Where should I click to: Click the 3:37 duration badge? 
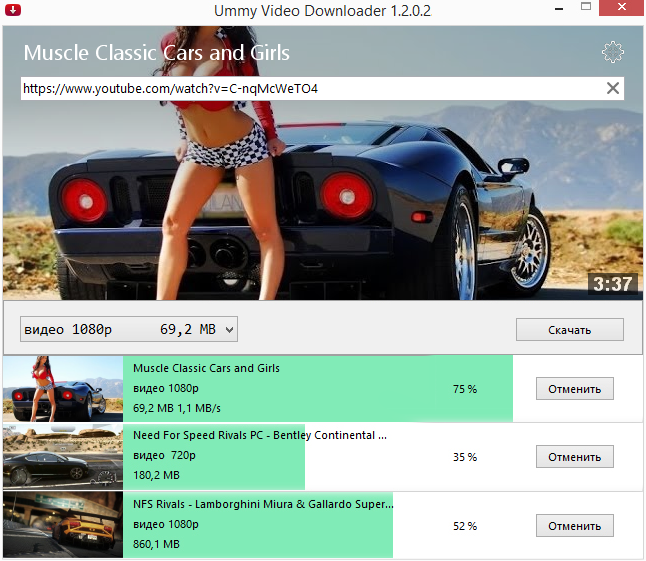pos(612,284)
